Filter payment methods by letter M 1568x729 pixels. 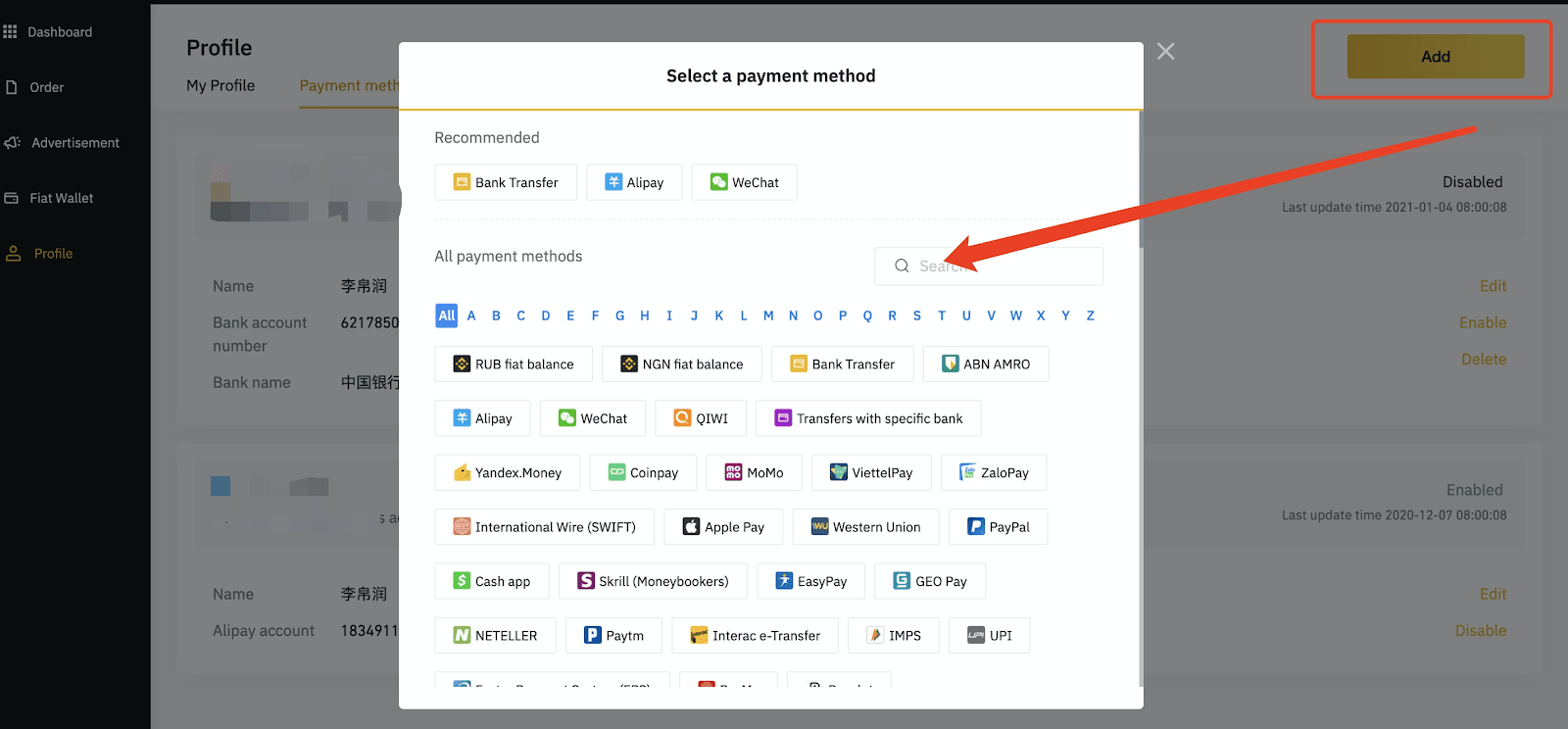coord(768,316)
